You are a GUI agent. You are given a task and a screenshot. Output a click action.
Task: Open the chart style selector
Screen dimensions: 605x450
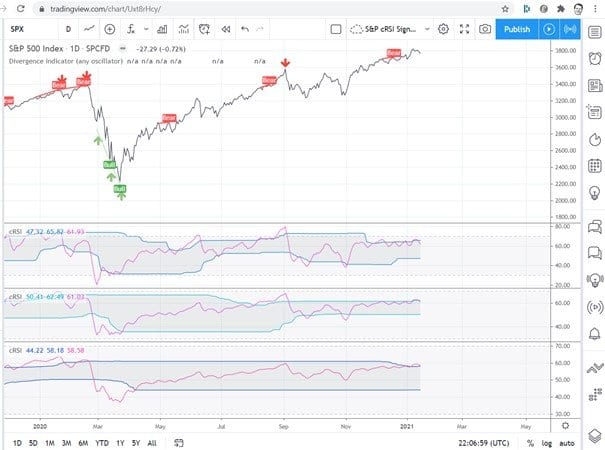pyautogui.click(x=89, y=29)
